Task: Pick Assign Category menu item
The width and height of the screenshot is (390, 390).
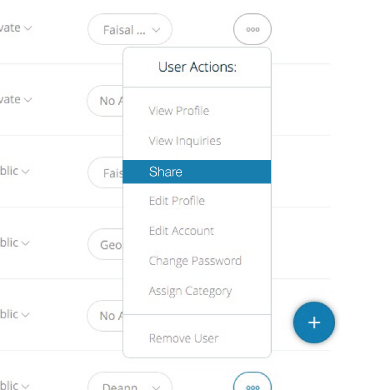Action: click(190, 291)
